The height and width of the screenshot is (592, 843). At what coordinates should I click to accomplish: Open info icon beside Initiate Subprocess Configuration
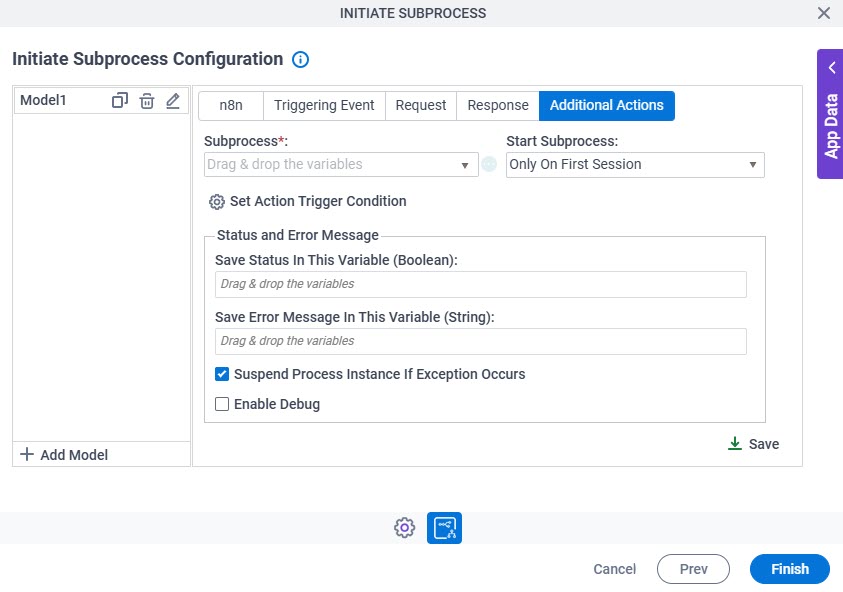(301, 59)
